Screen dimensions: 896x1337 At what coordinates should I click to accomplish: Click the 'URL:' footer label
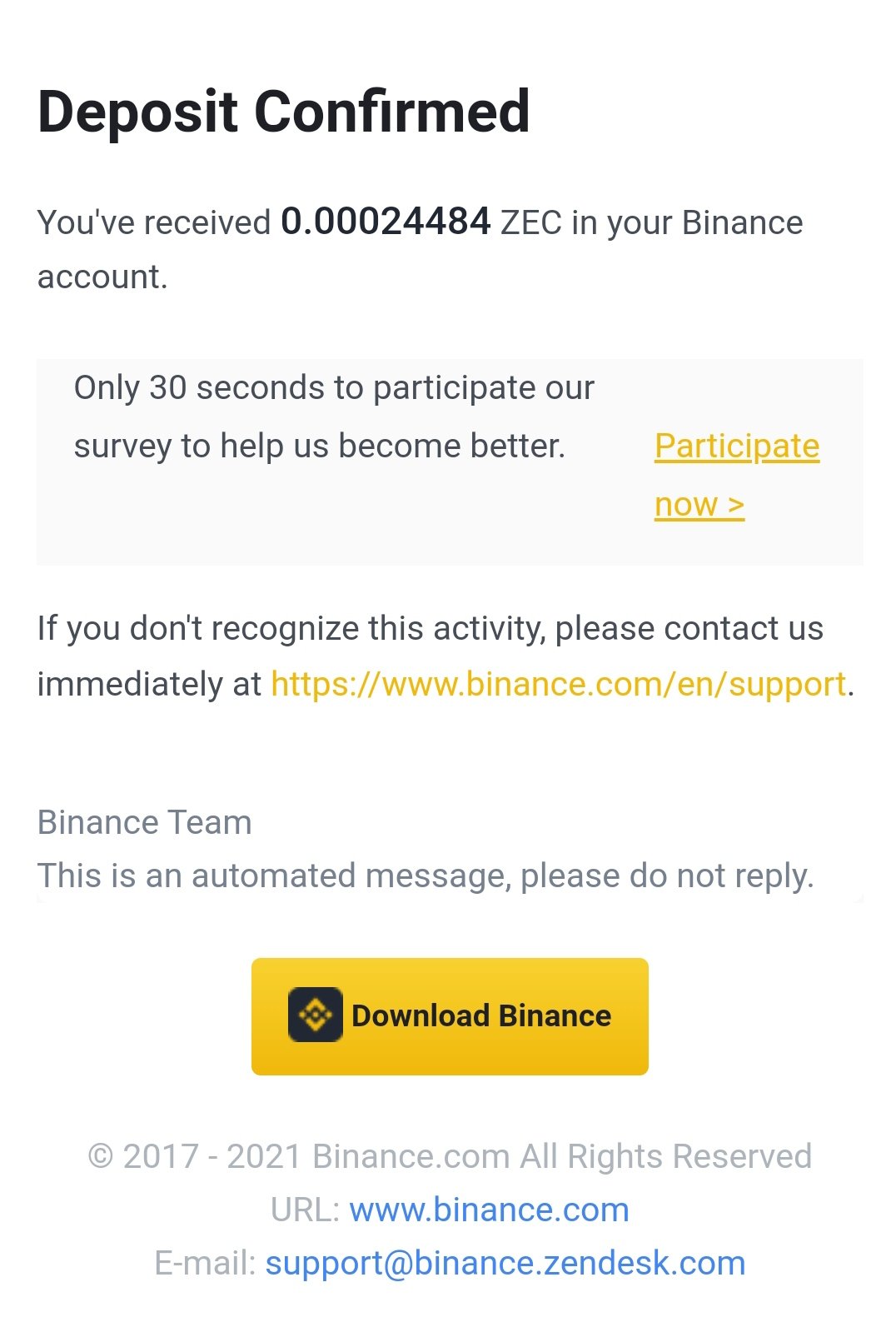(305, 1210)
